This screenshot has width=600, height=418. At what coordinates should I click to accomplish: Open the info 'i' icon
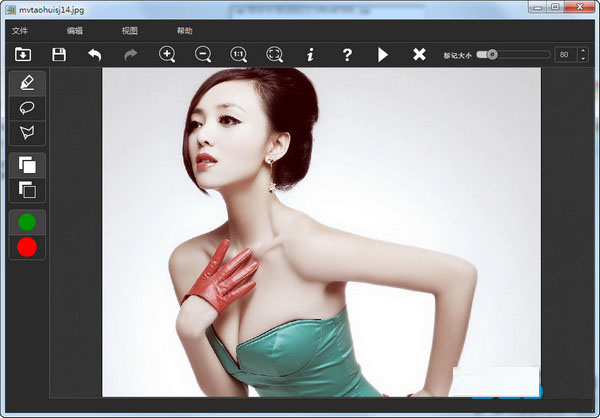pos(310,54)
